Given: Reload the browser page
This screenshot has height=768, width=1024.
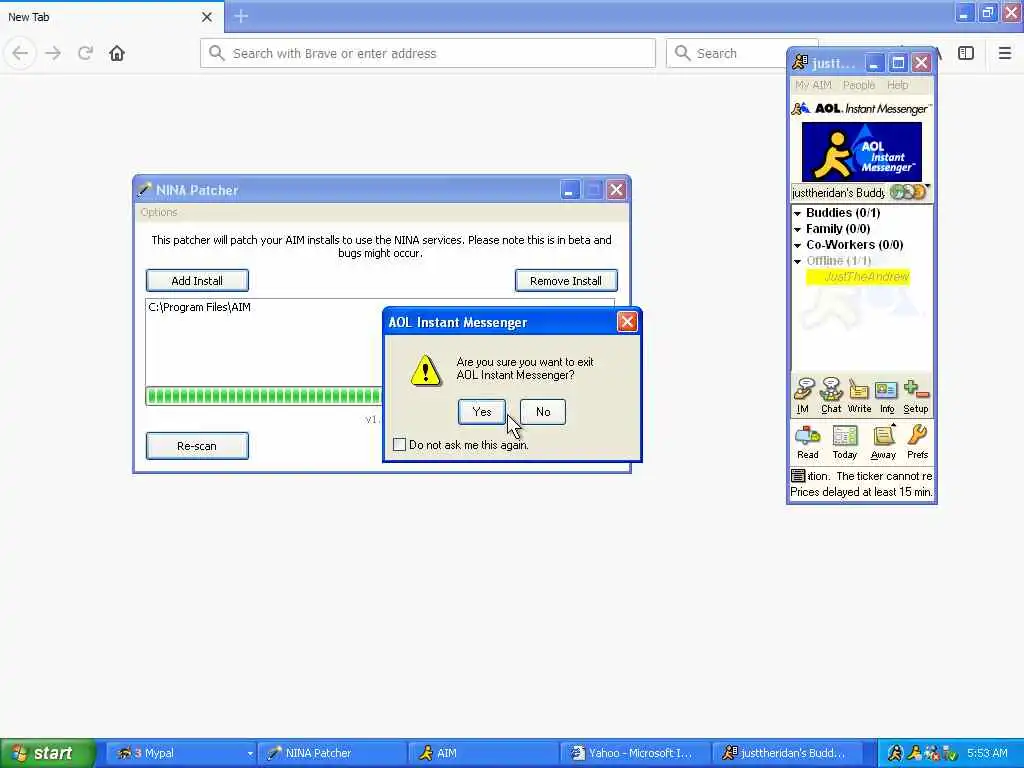Looking at the screenshot, I should tap(85, 53).
